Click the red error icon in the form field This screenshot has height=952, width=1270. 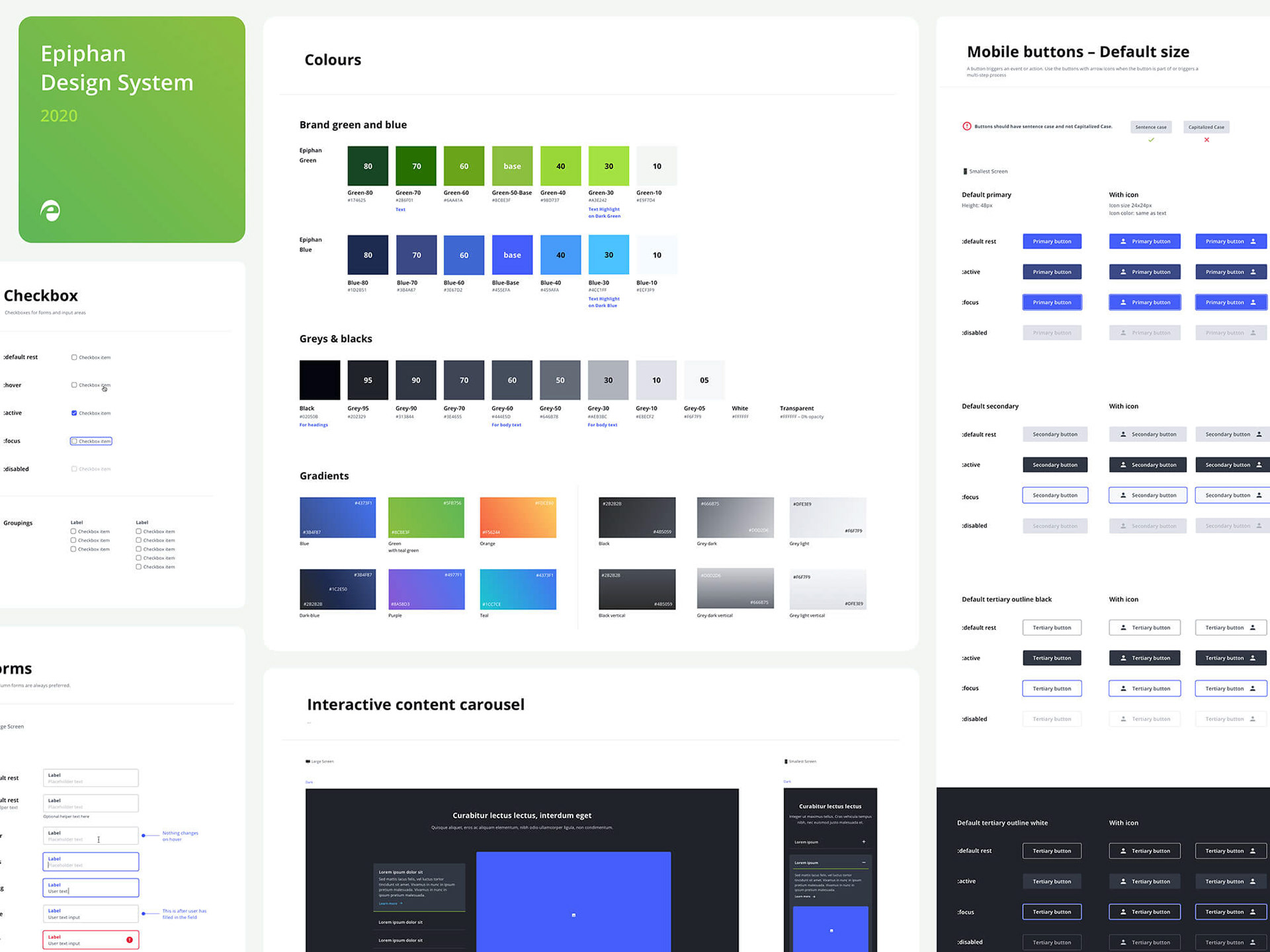click(130, 939)
